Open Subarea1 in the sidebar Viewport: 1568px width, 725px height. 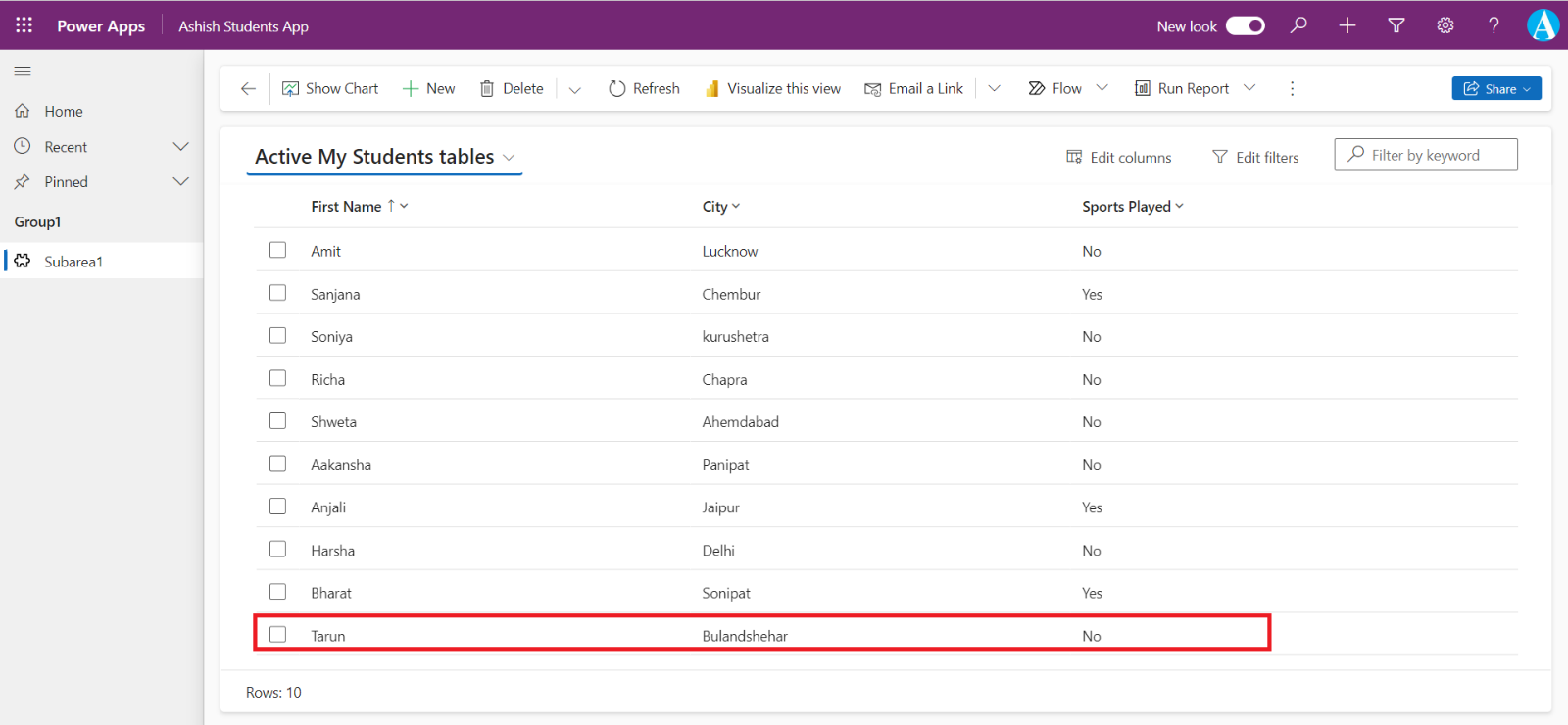click(73, 262)
